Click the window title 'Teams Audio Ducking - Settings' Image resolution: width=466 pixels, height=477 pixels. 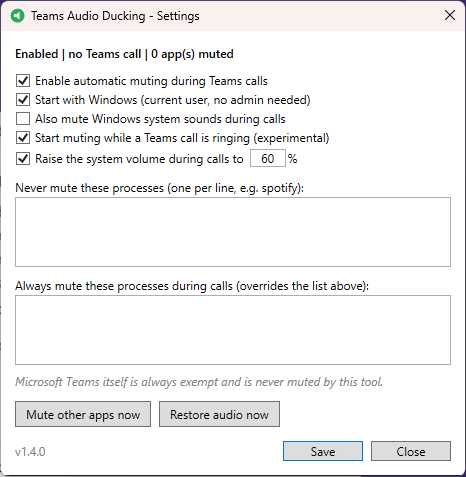[115, 16]
